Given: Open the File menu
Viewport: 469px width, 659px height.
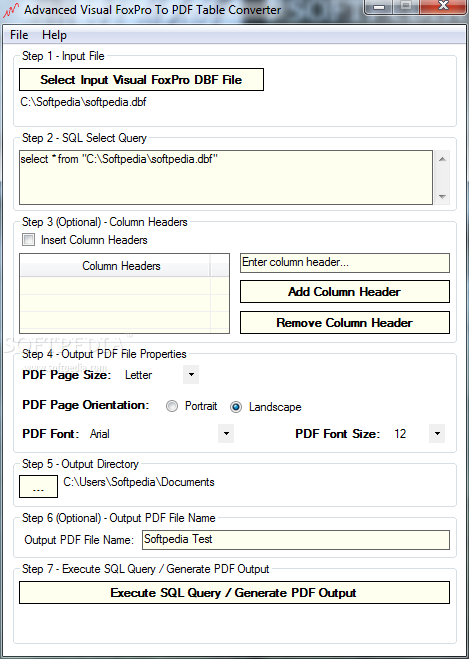Looking at the screenshot, I should point(19,35).
